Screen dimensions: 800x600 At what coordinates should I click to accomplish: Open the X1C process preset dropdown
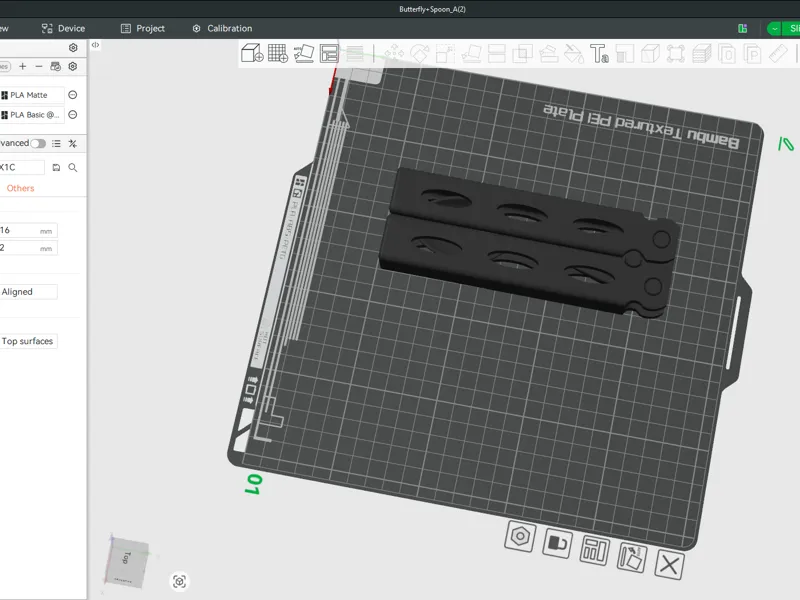point(22,167)
